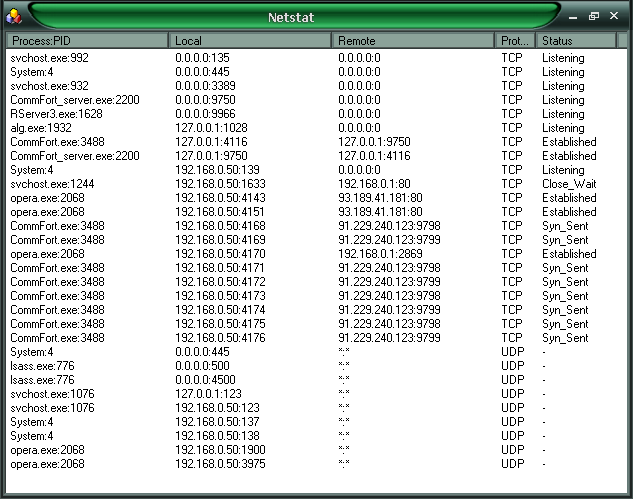The width and height of the screenshot is (633, 499).
Task: Click local address 192.168.0.50:4143
Action: point(218,198)
